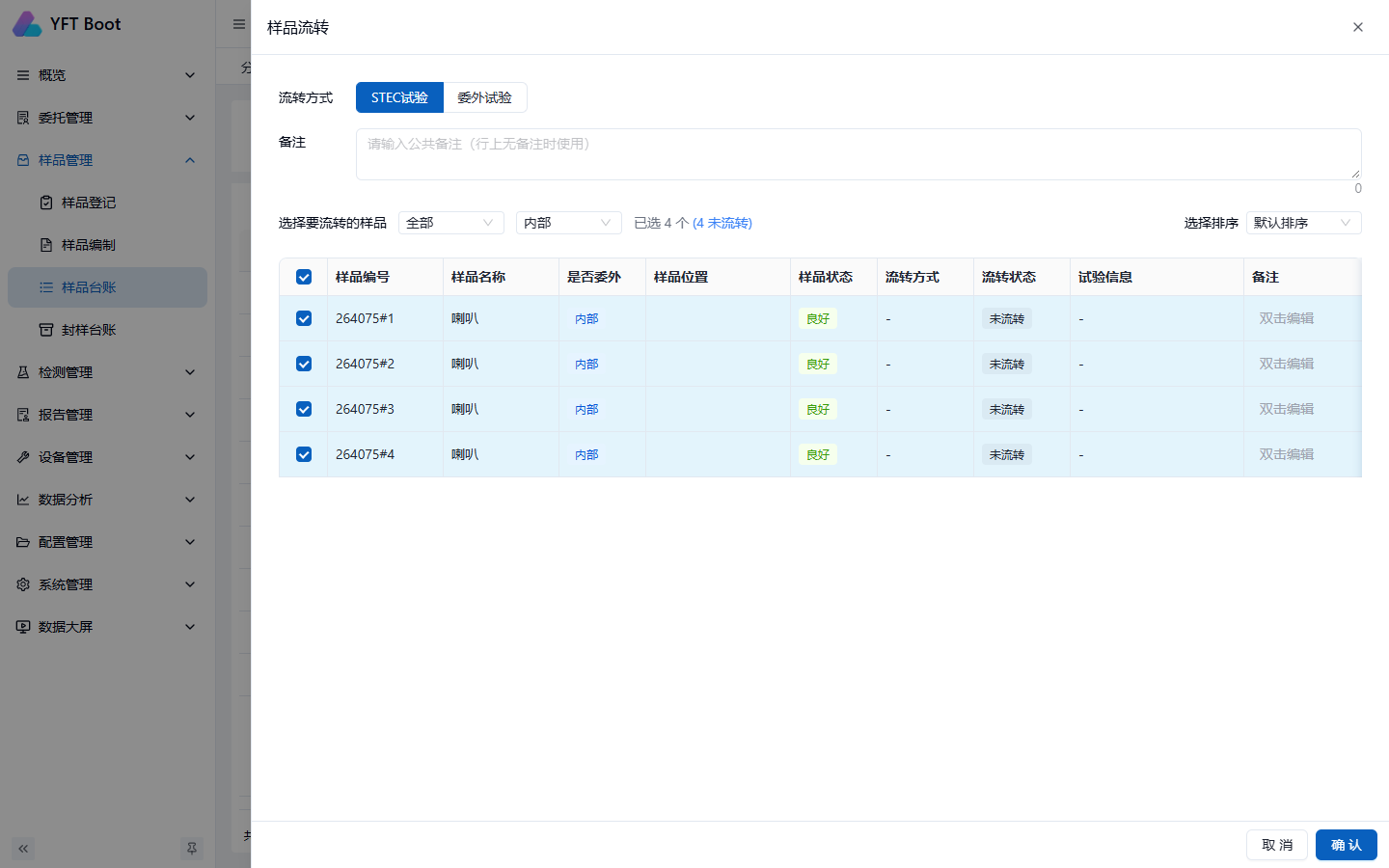Open the 全部 sample filter dropdown

451,223
